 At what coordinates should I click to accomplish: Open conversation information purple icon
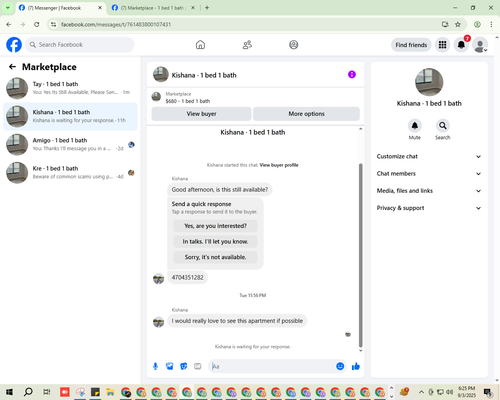pos(352,74)
